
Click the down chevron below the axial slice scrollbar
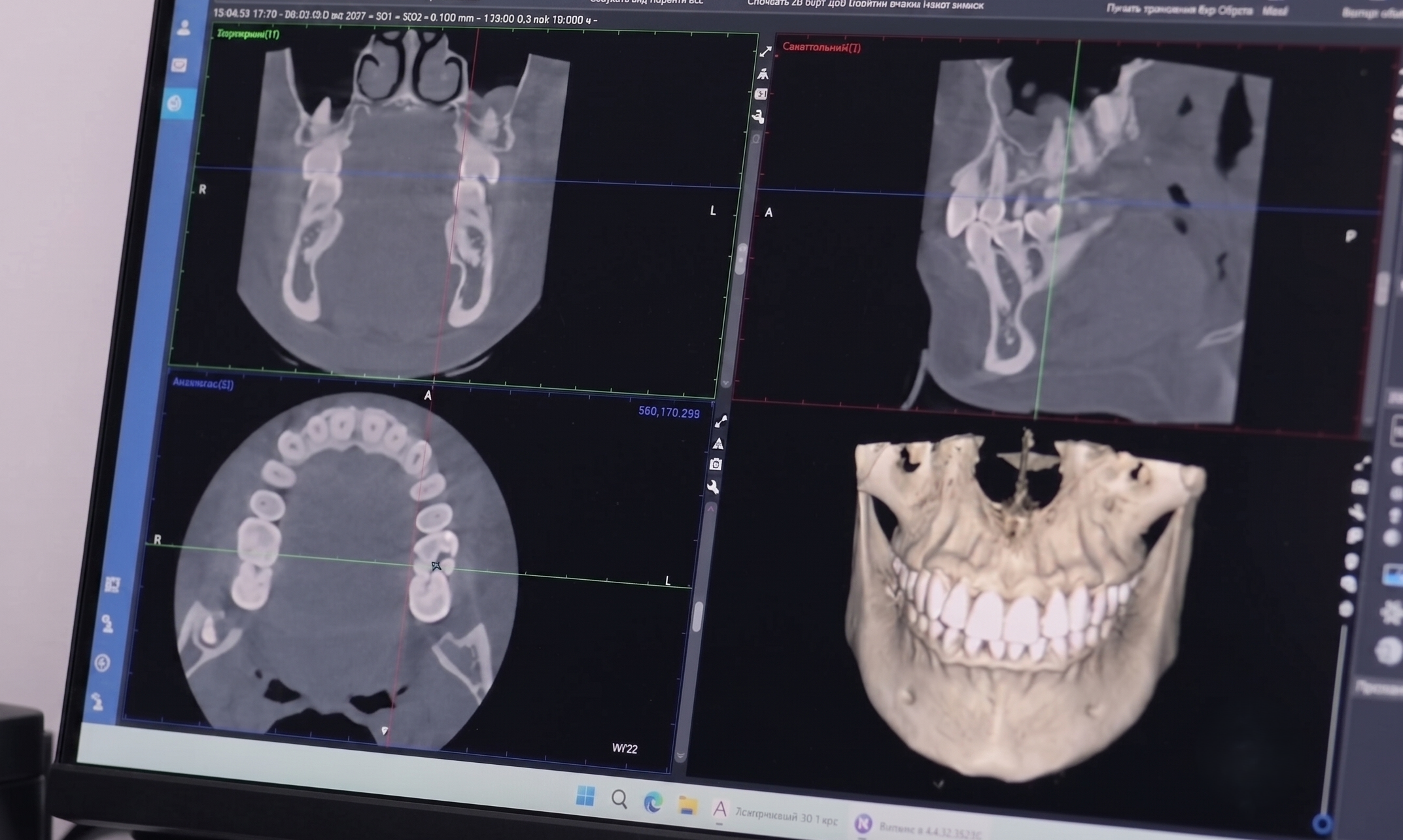tap(680, 755)
